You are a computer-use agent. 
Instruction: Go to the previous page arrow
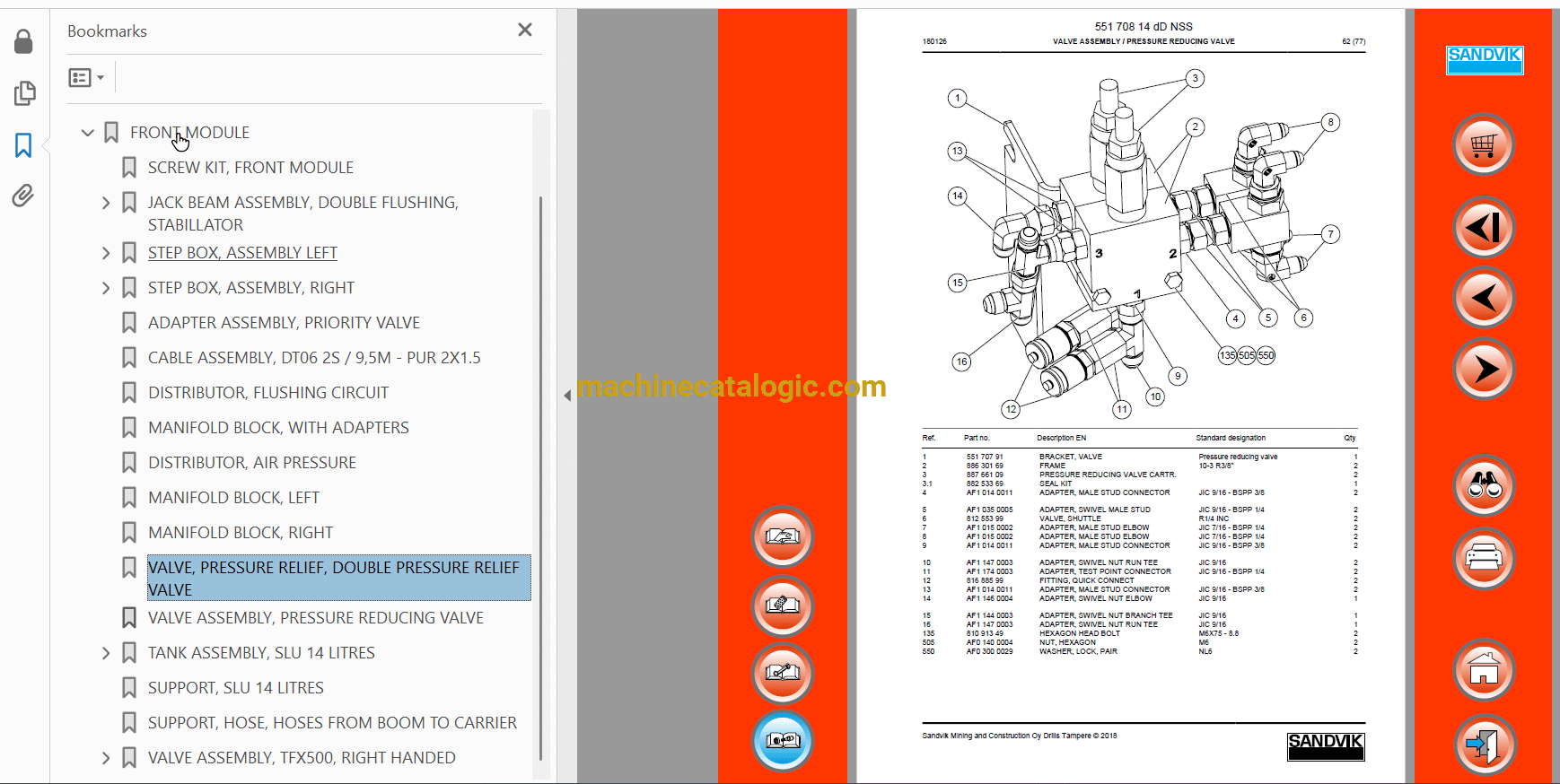click(1484, 298)
